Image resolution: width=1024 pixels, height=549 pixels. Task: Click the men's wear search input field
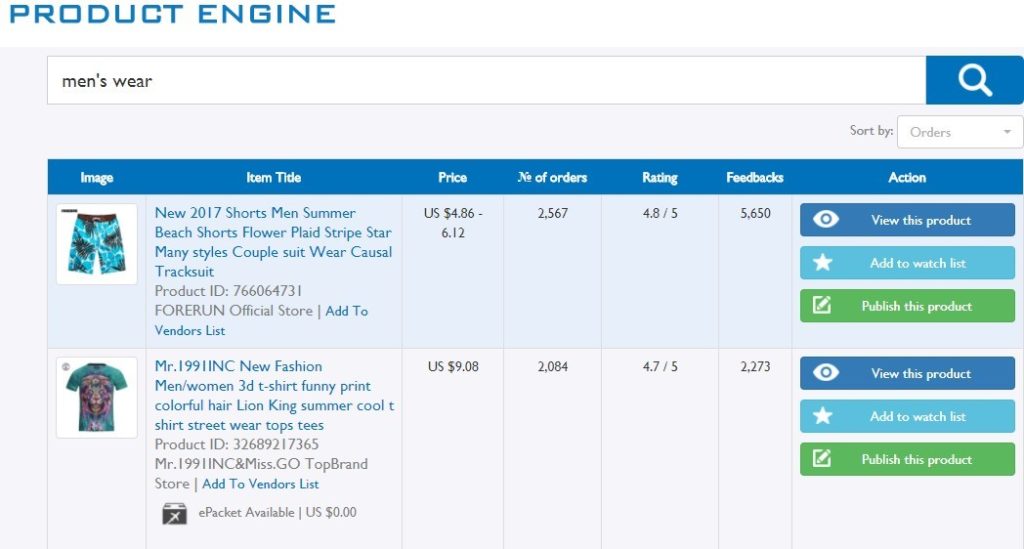pos(486,81)
